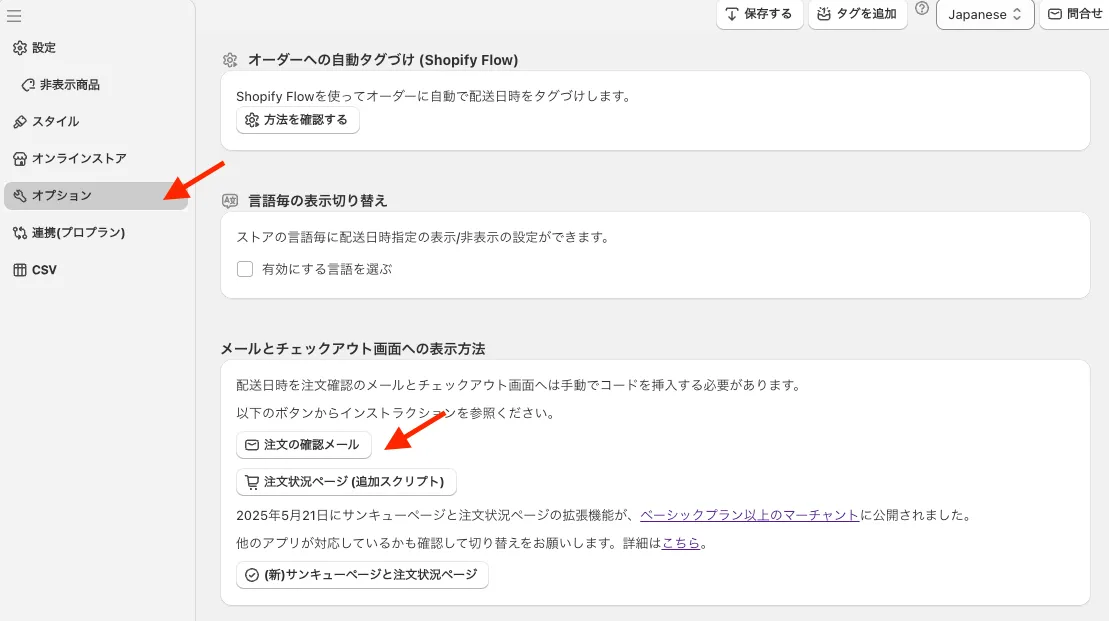Expand the Japanese language dropdown
The height and width of the screenshot is (621, 1109).
coord(984,14)
